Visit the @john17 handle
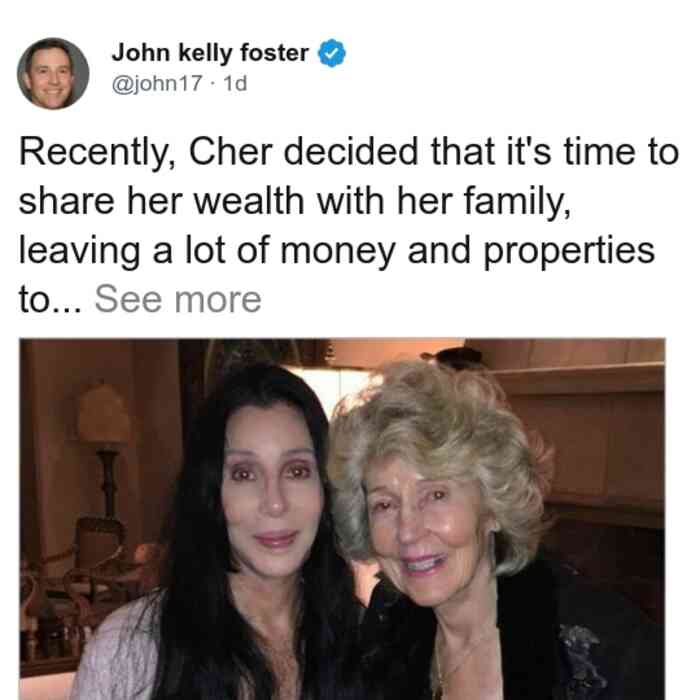Viewport: 700px width, 700px height. coord(157,83)
